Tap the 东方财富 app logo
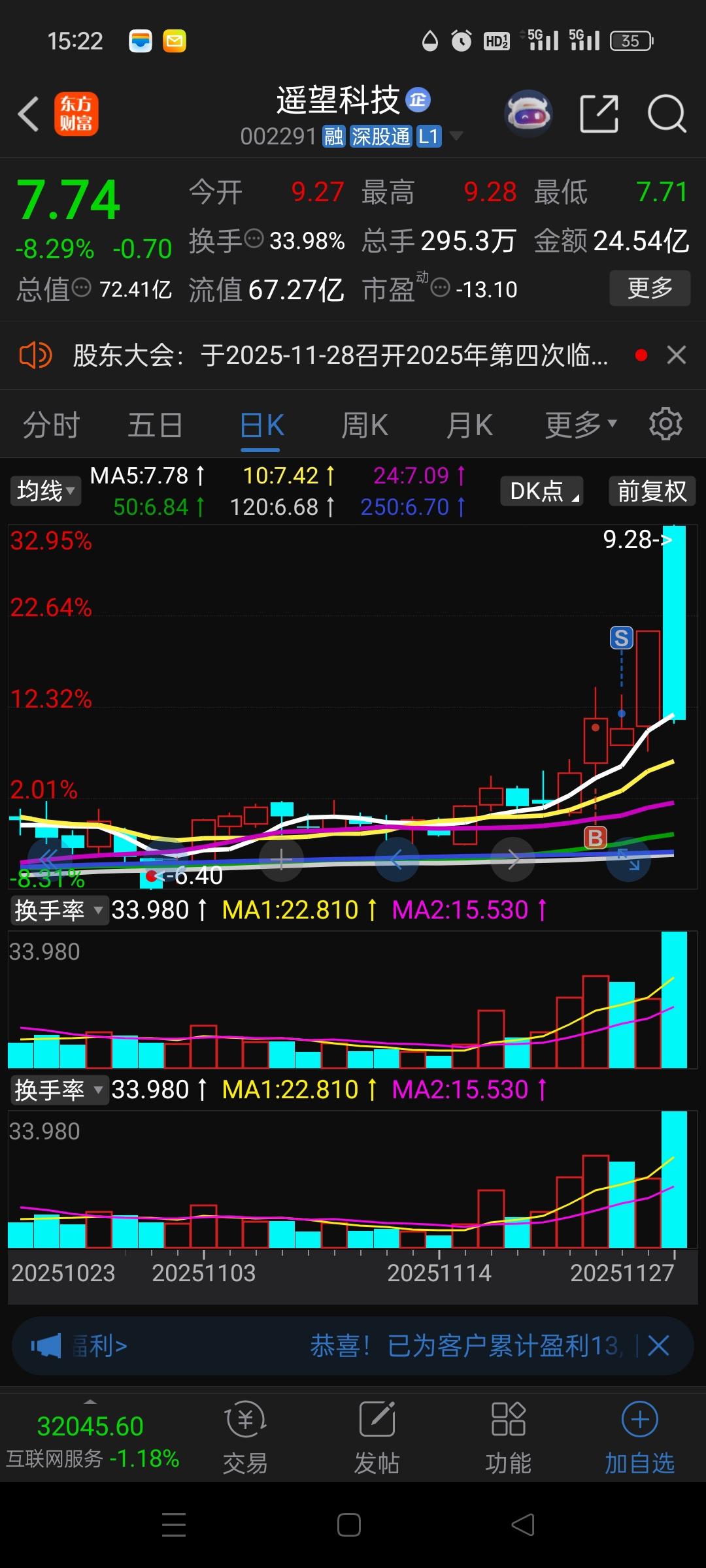This screenshot has width=706, height=1568. coord(76,114)
